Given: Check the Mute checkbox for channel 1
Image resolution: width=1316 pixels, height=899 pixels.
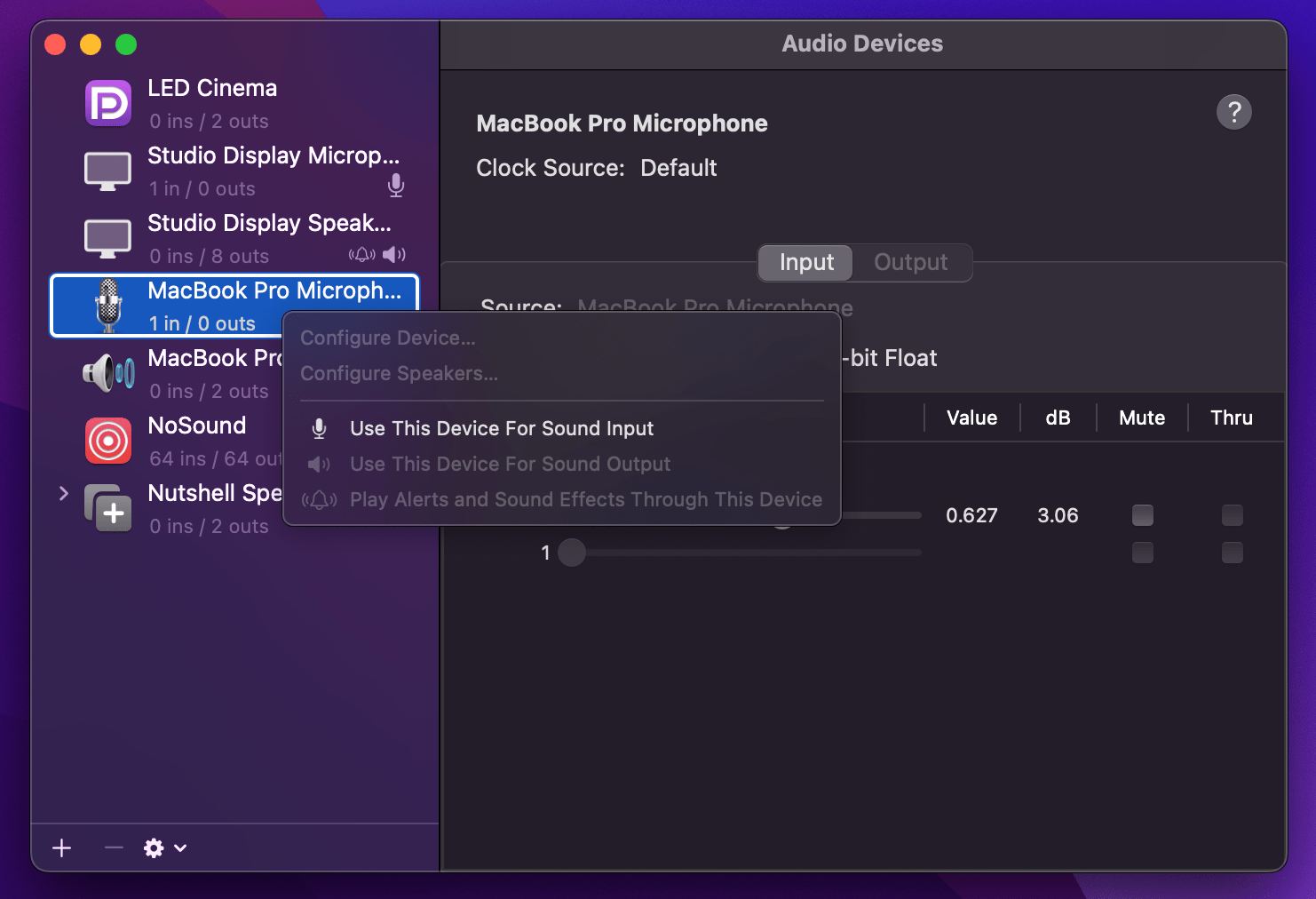Looking at the screenshot, I should [1142, 514].
